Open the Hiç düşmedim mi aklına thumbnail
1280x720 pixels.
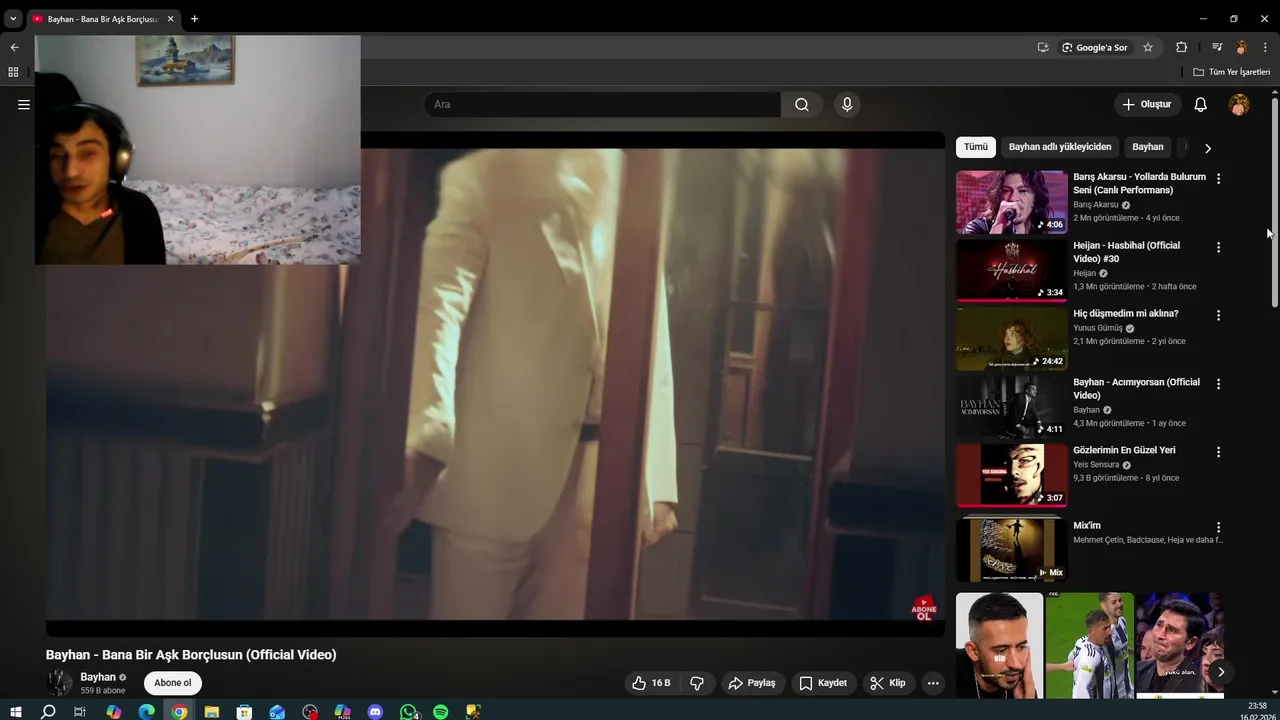[x=1011, y=338]
